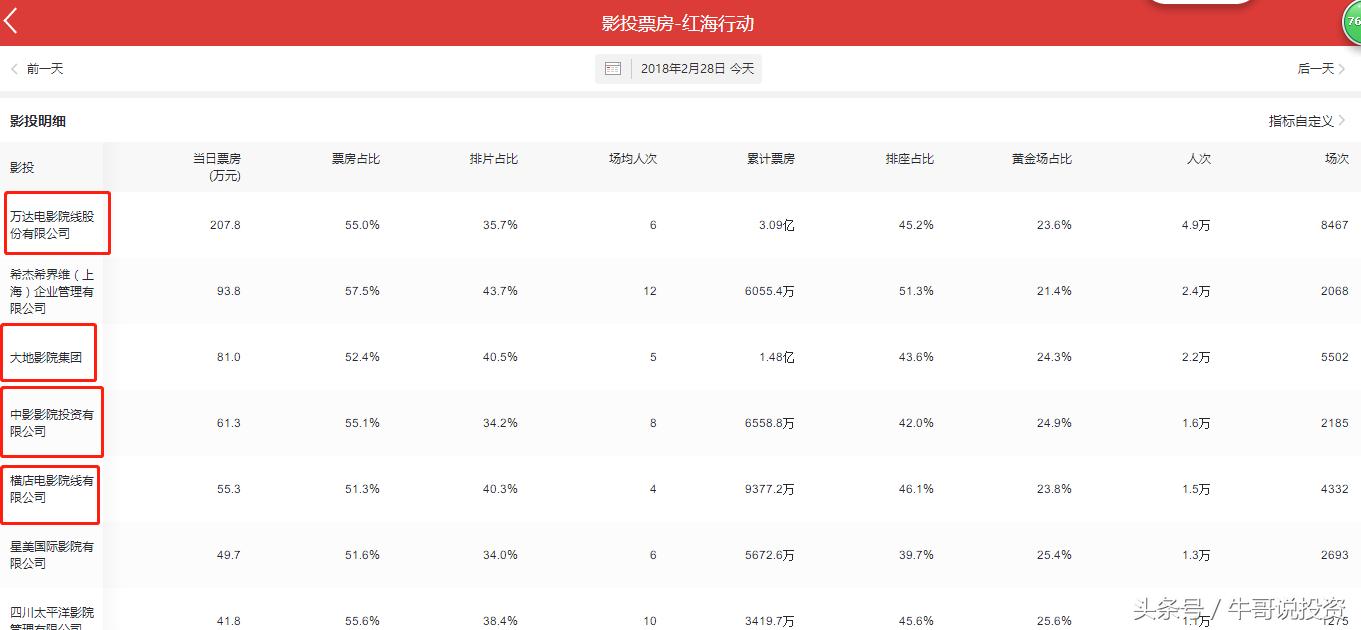
Task: Open the calendar date picker icon
Action: [x=612, y=68]
